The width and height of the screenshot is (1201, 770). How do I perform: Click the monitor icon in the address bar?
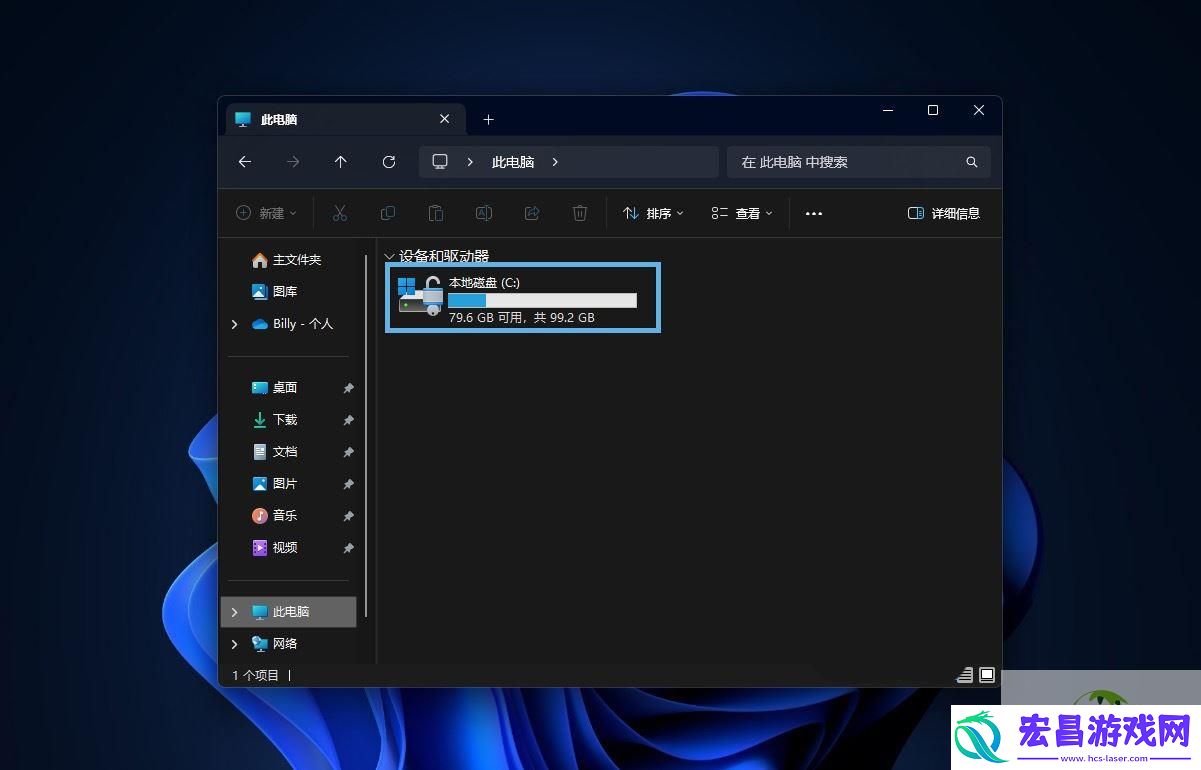440,162
